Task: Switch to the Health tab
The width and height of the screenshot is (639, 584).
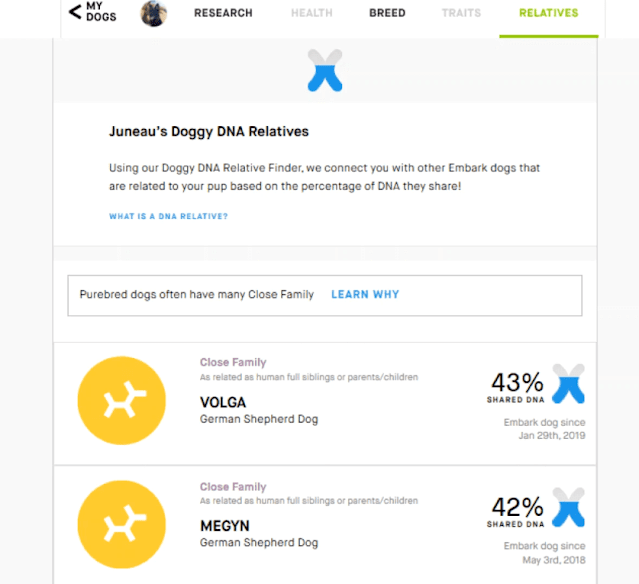Action: (312, 13)
